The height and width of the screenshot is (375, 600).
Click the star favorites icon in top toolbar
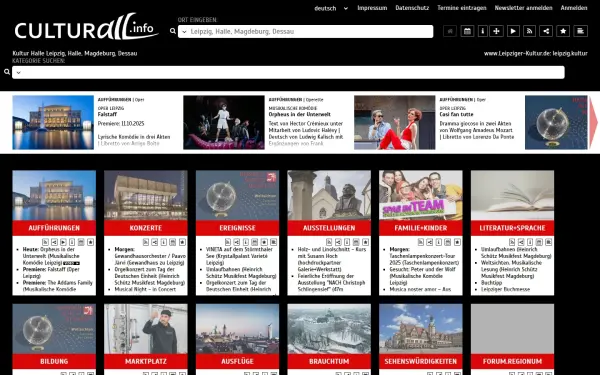pyautogui.click(x=563, y=31)
